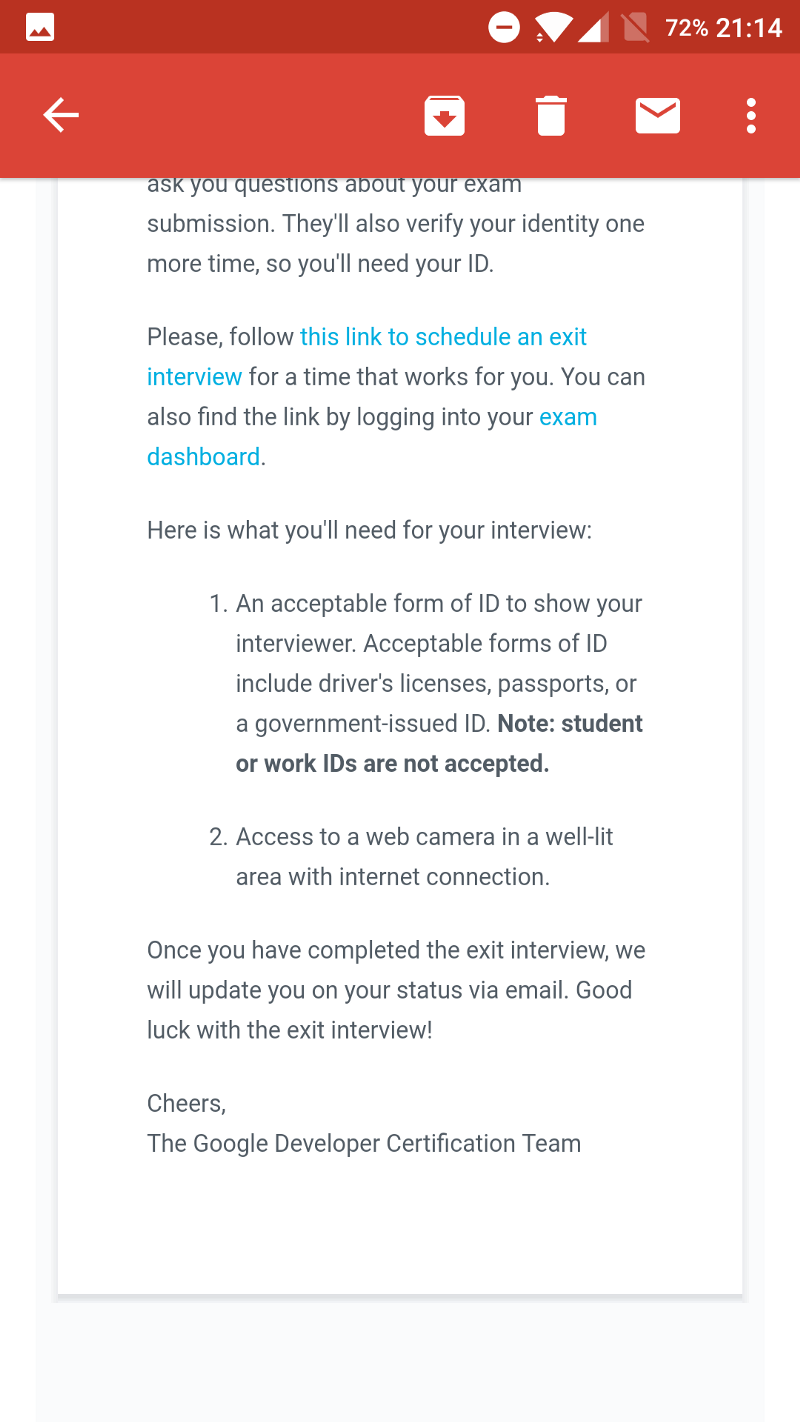800x1422 pixels.
Task: Tap the 21:14 clock in status bar
Action: click(749, 28)
